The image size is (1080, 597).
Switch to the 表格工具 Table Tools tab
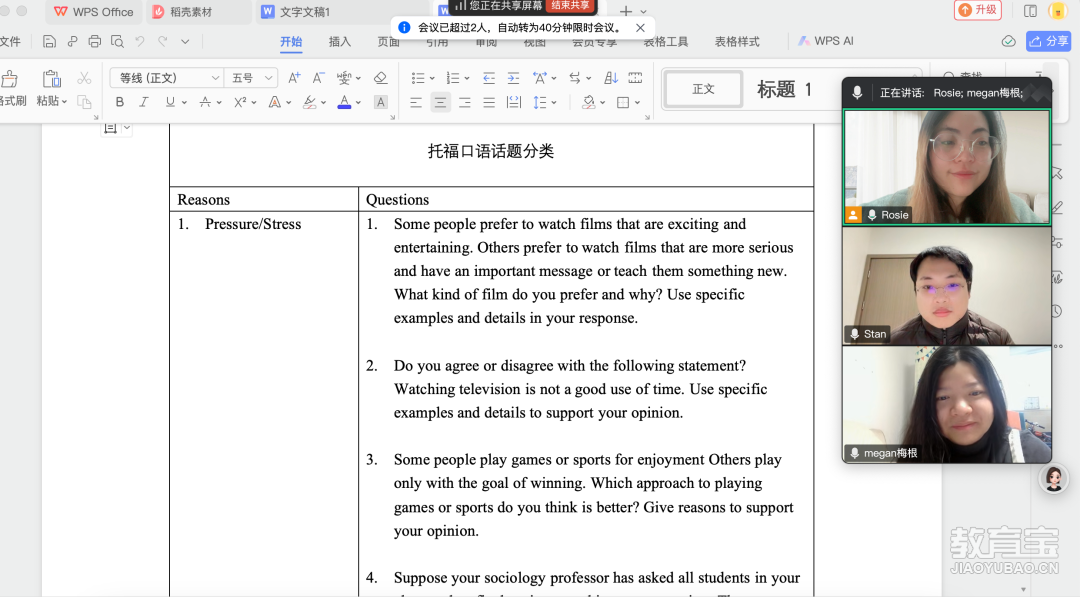point(666,41)
